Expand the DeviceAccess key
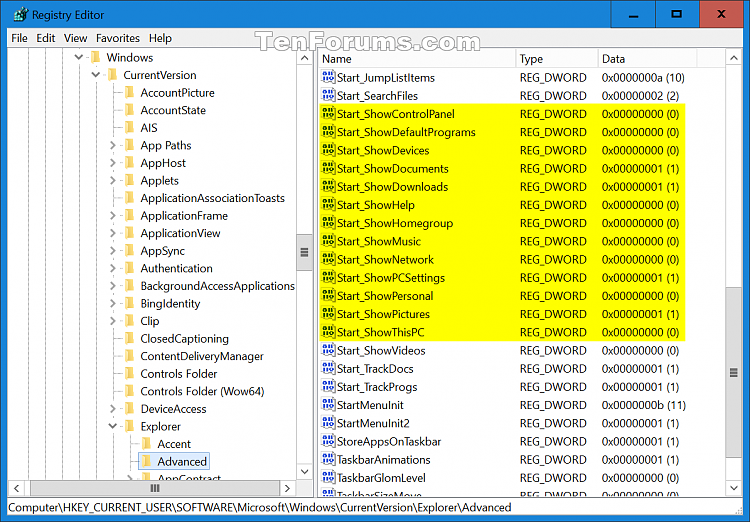 113,409
